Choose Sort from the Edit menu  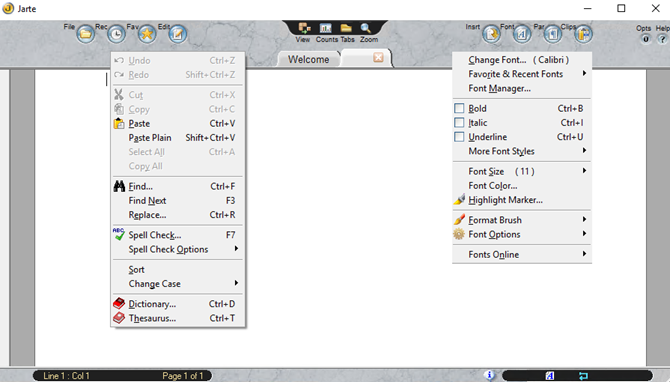pyautogui.click(x=178, y=270)
